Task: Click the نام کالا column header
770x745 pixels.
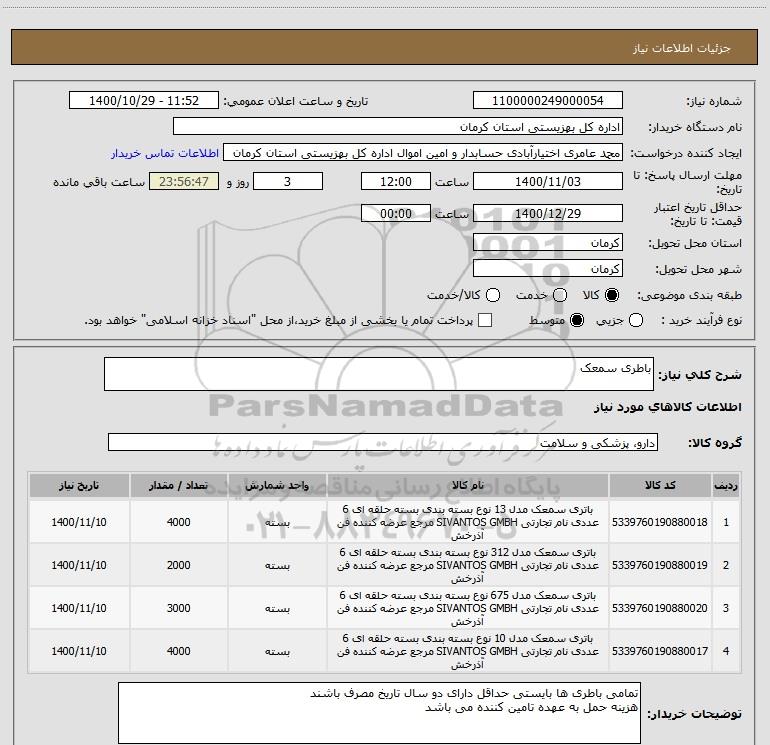Action: (468, 486)
